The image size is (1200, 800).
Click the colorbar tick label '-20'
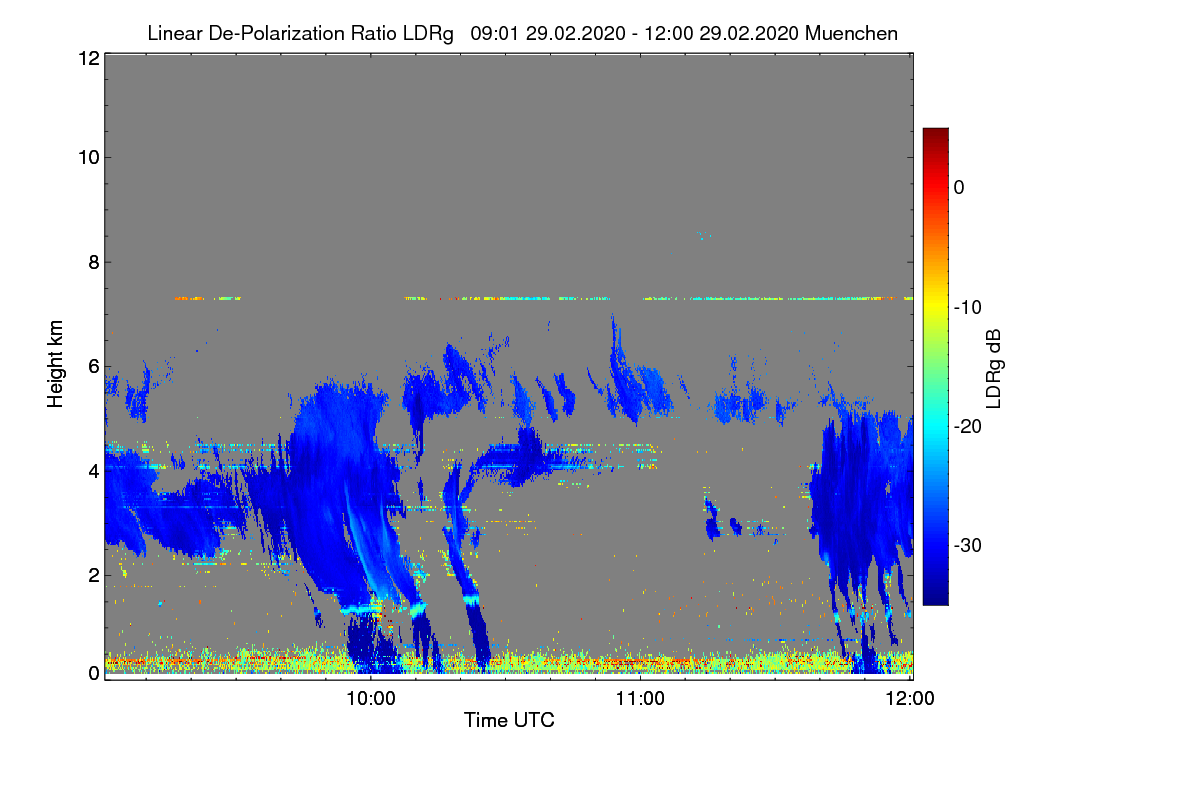[967, 426]
